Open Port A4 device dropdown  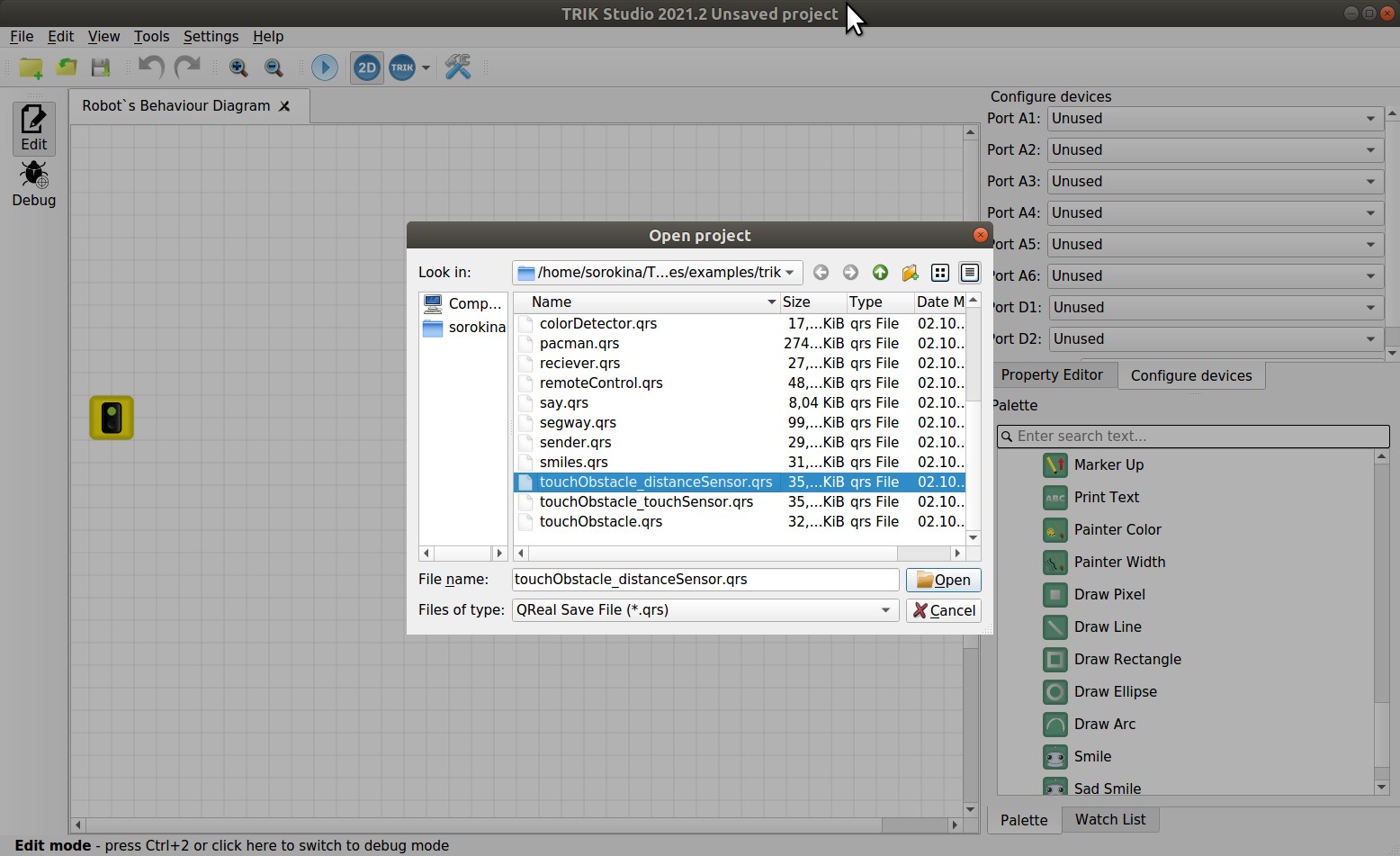pyautogui.click(x=1215, y=213)
